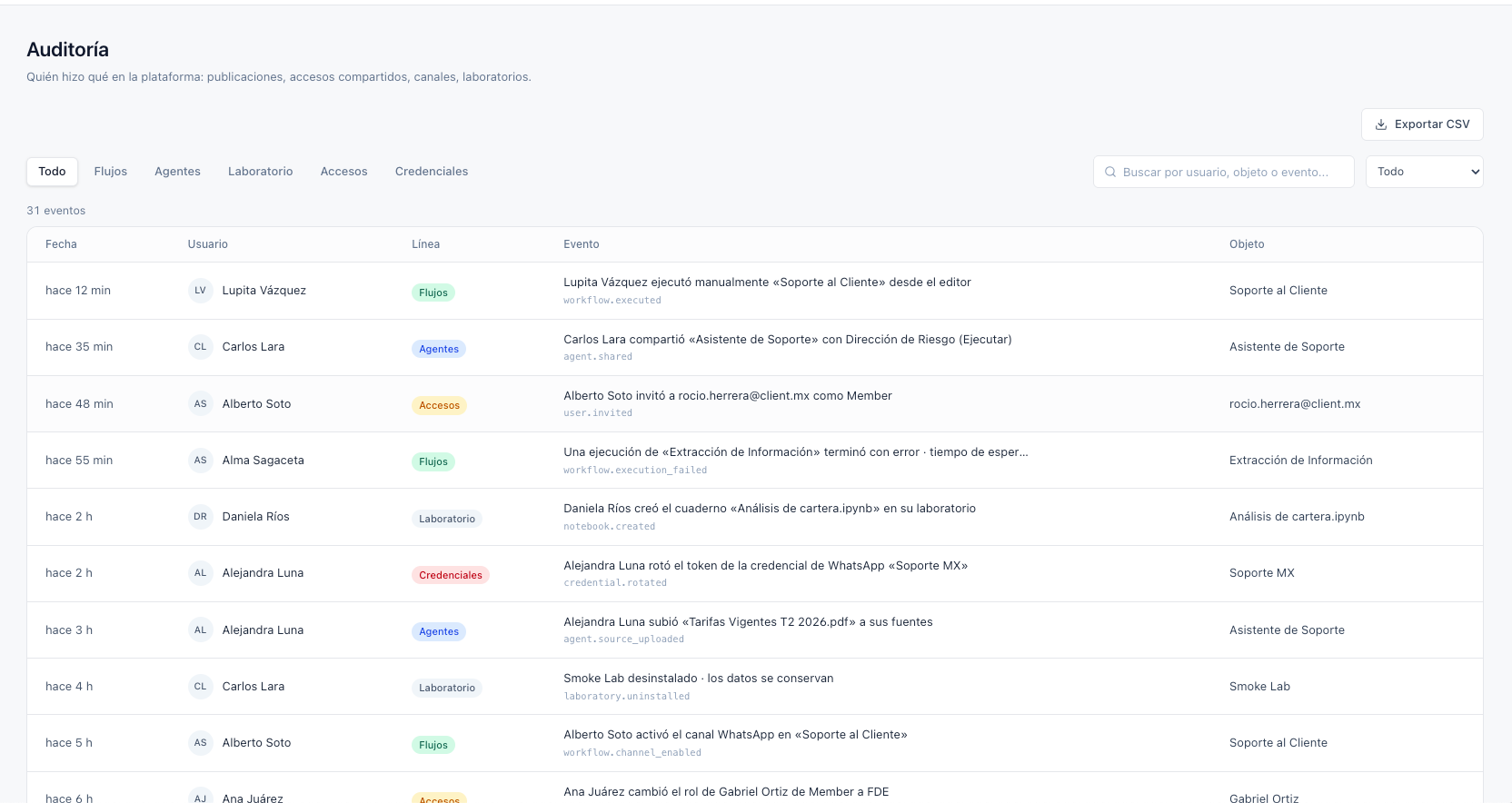Click rocio.herrera@client.mx in Objeto column
The image size is (1512, 803).
[x=1295, y=404]
